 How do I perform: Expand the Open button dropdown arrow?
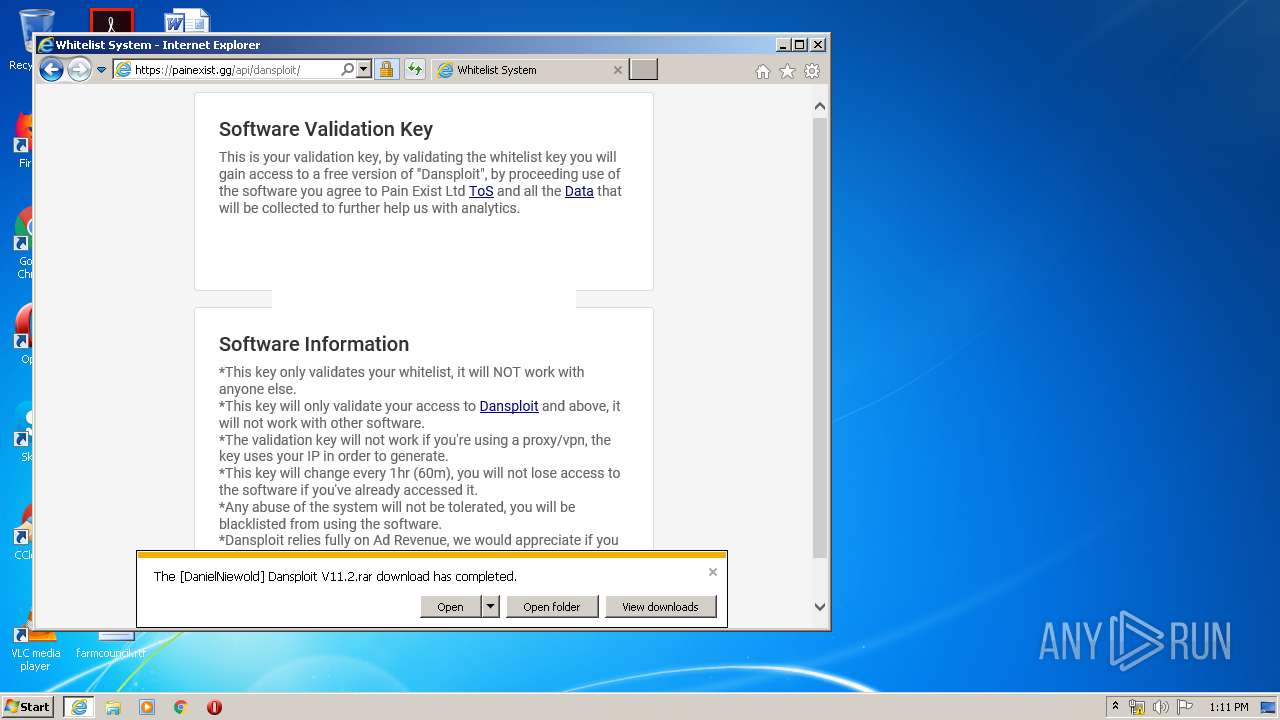pyautogui.click(x=490, y=607)
